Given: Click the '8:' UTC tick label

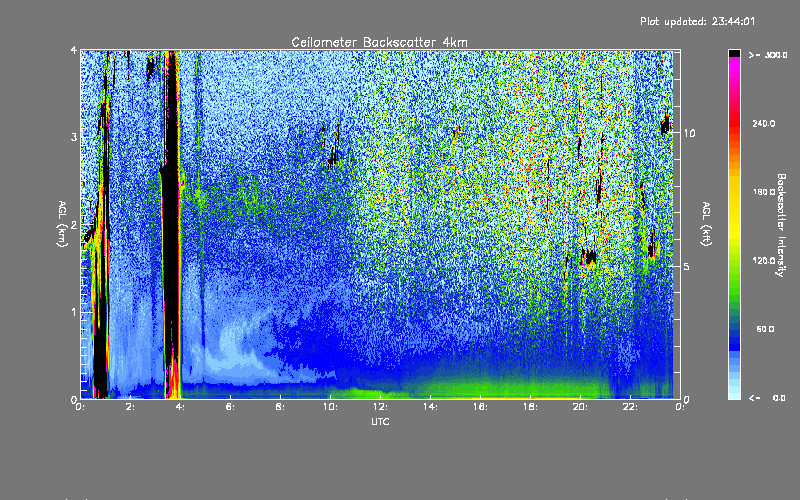Looking at the screenshot, I should [280, 407].
